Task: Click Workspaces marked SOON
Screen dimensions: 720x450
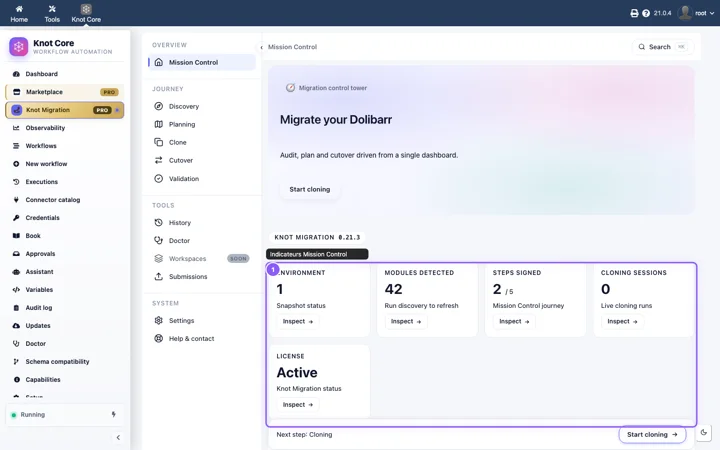Action: pos(202,259)
